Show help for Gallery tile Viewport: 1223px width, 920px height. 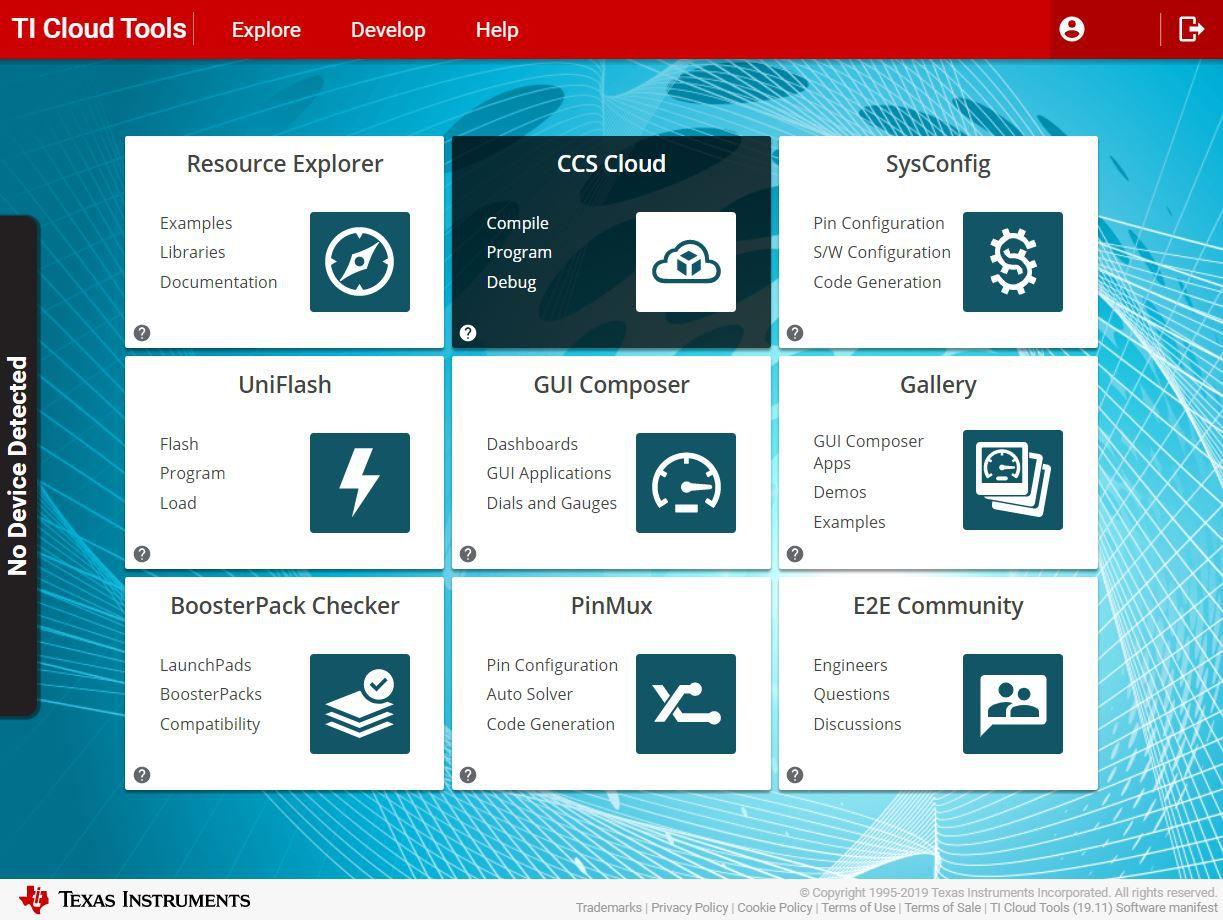795,554
